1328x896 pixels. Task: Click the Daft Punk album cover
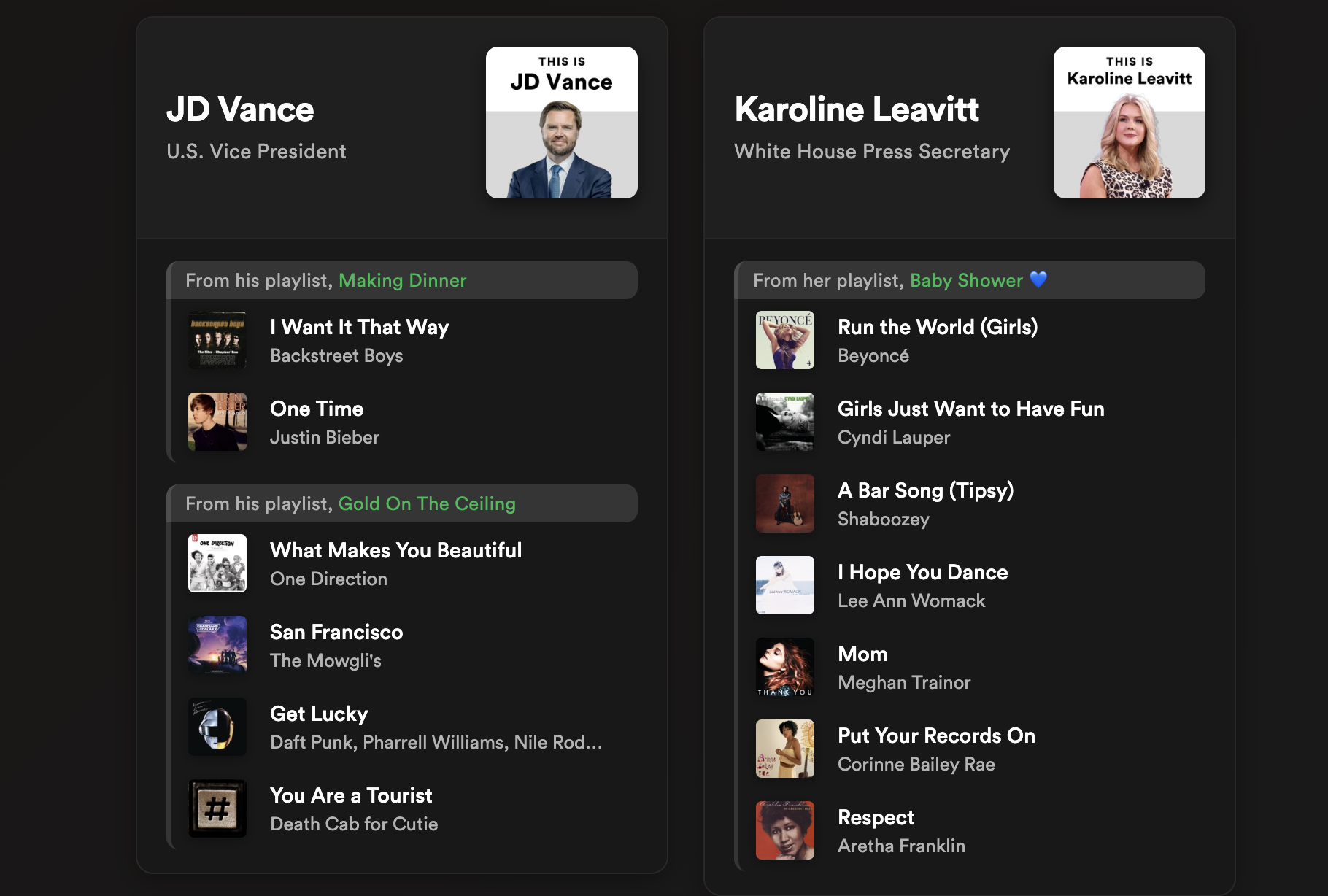217,727
